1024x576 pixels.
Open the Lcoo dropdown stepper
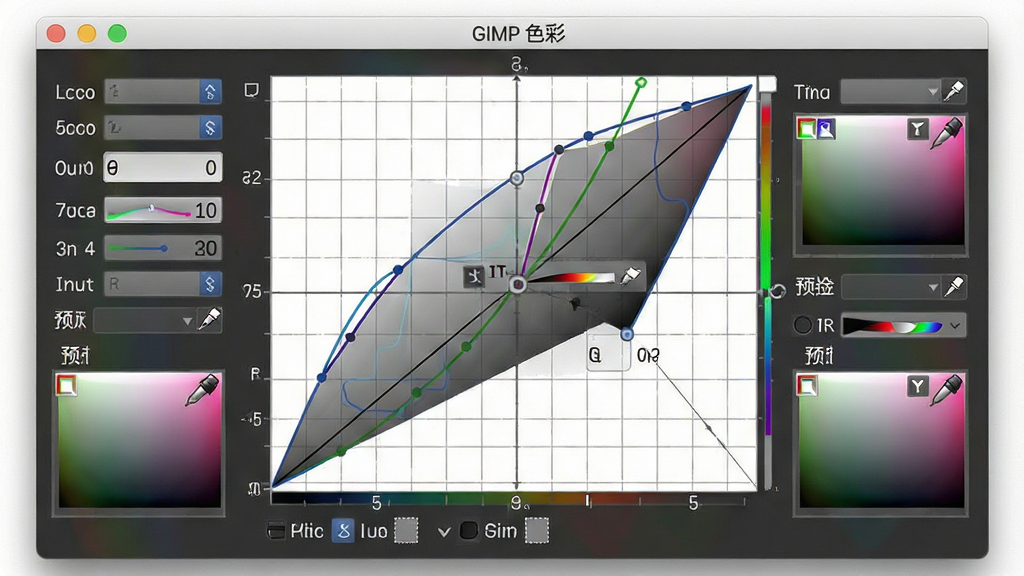[x=210, y=91]
